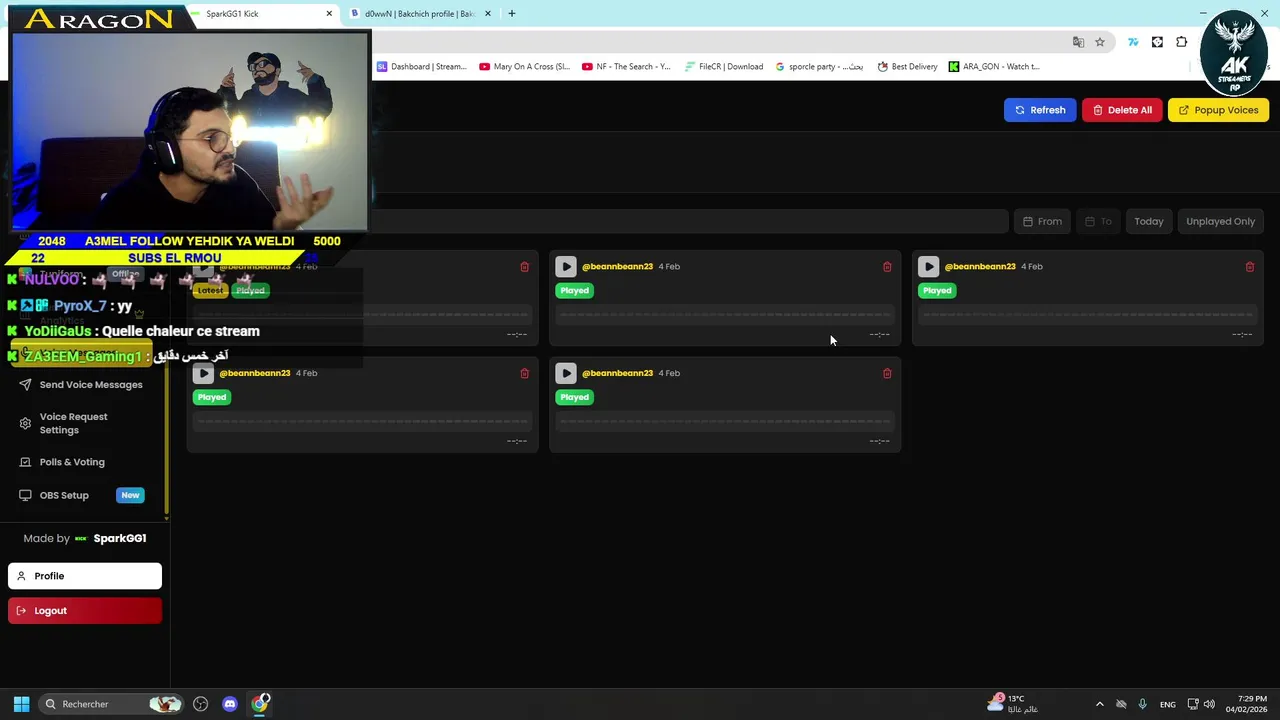Click the Played badge in the bottom-middle card

click(x=574, y=397)
